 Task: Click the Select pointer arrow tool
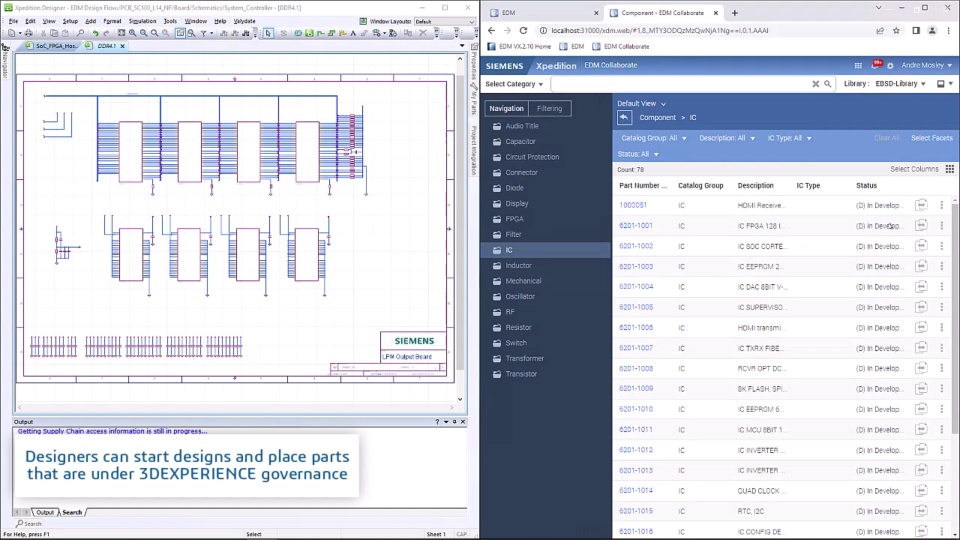(x=268, y=33)
